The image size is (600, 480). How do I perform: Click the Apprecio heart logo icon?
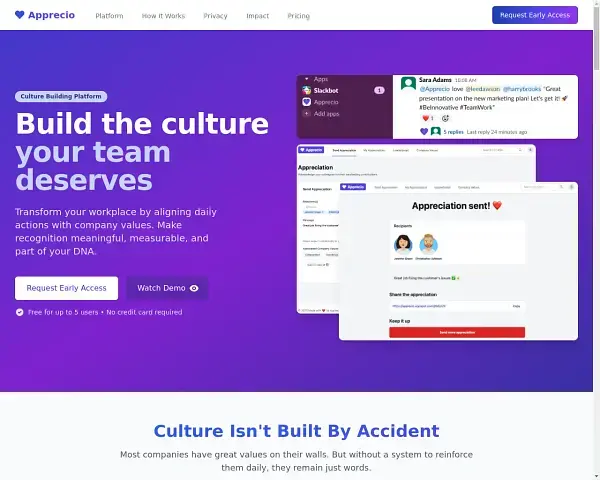click(20, 16)
